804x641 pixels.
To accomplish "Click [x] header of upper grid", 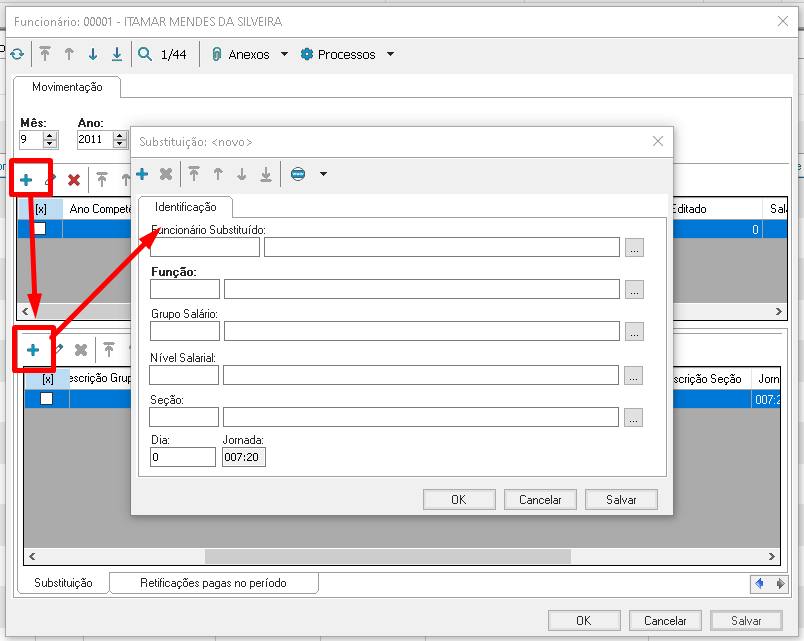I will (x=41, y=209).
